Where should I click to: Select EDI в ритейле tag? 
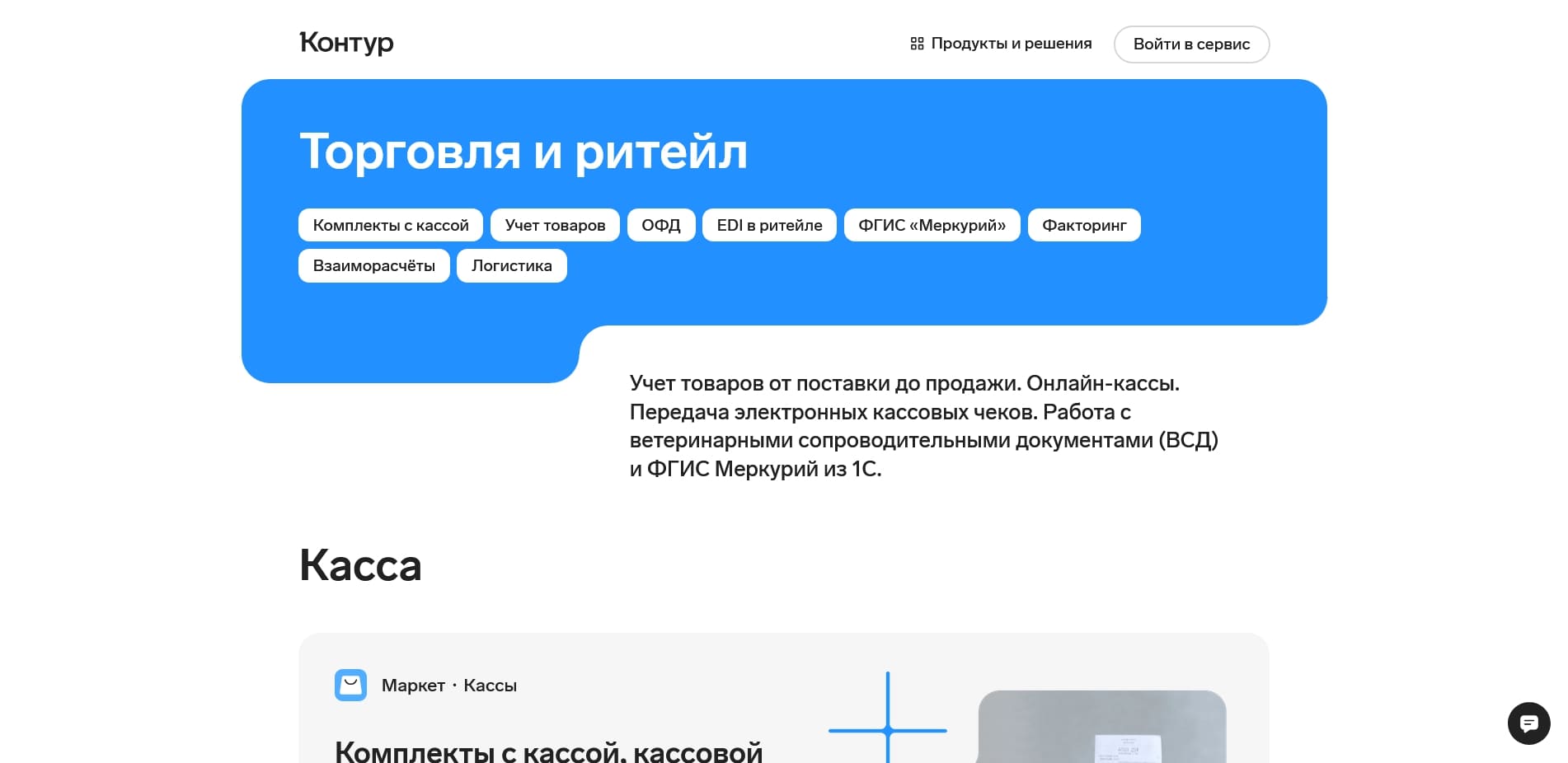pos(769,225)
